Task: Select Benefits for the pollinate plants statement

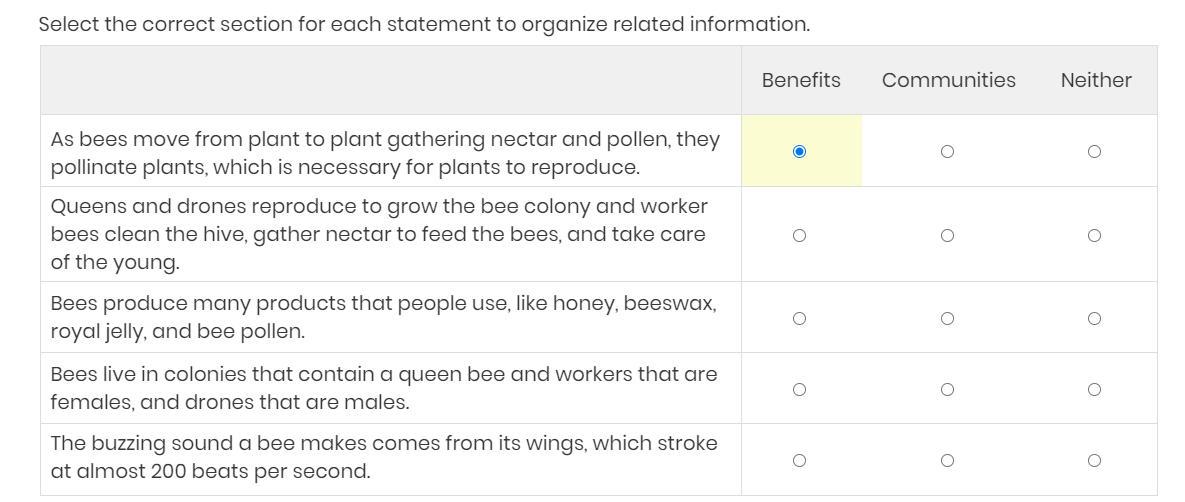Action: 799,151
